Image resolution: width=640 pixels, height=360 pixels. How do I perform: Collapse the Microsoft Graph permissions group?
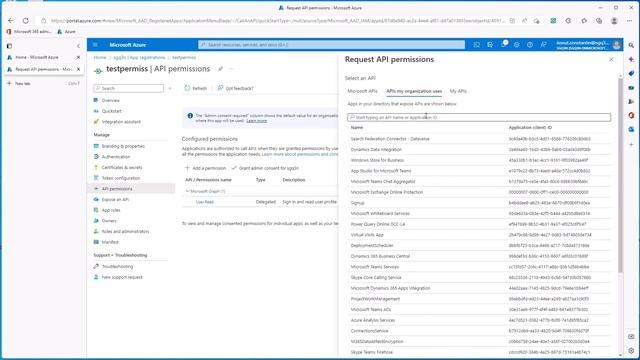pyautogui.click(x=188, y=191)
